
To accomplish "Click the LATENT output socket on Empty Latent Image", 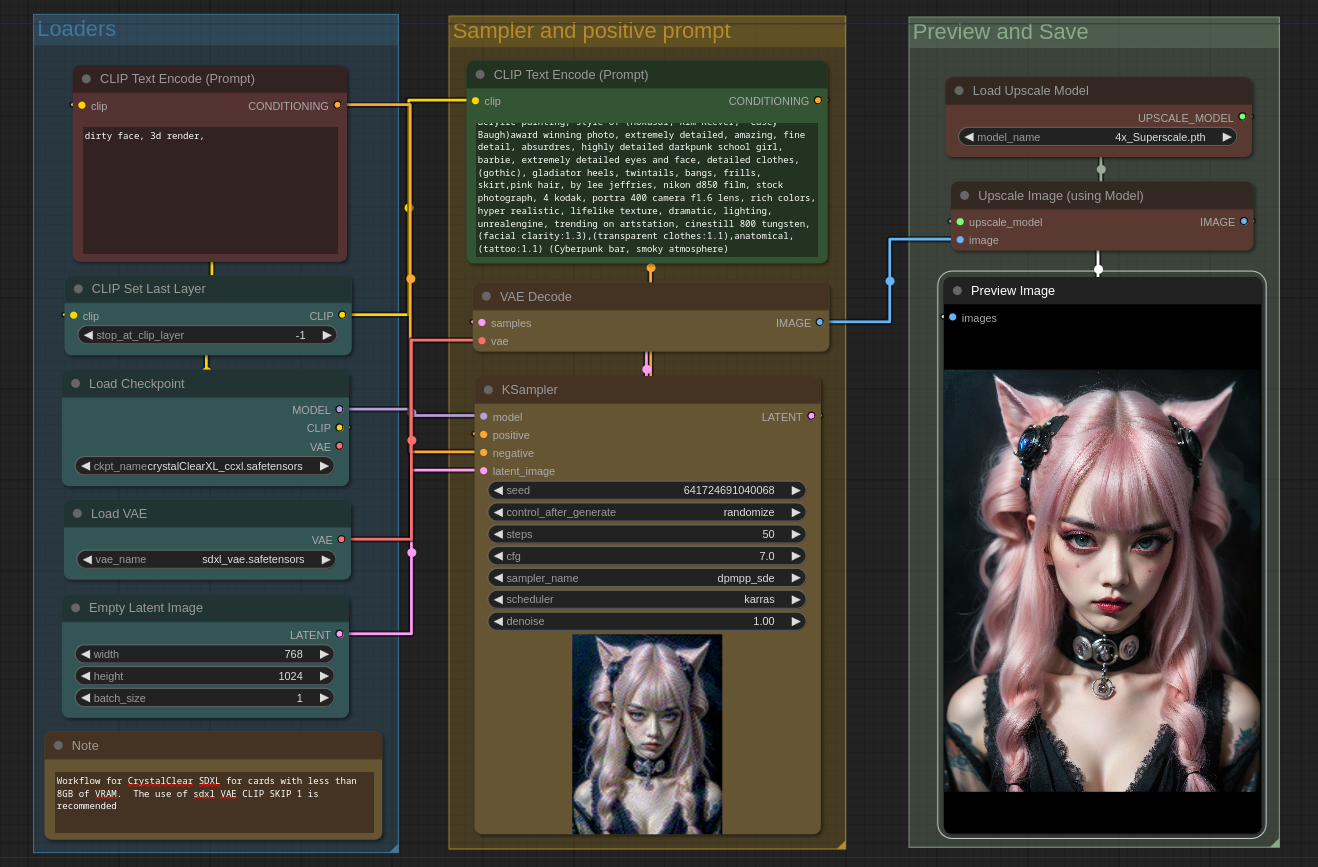I will click(339, 634).
